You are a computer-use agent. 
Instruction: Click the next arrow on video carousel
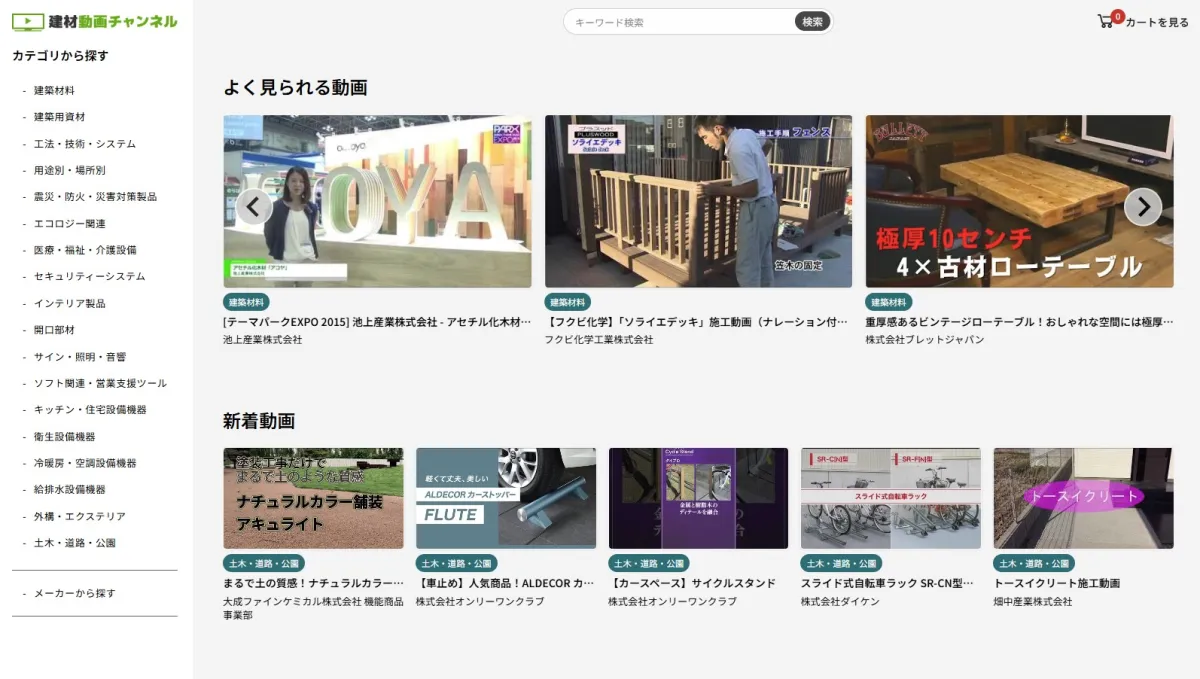click(1142, 207)
